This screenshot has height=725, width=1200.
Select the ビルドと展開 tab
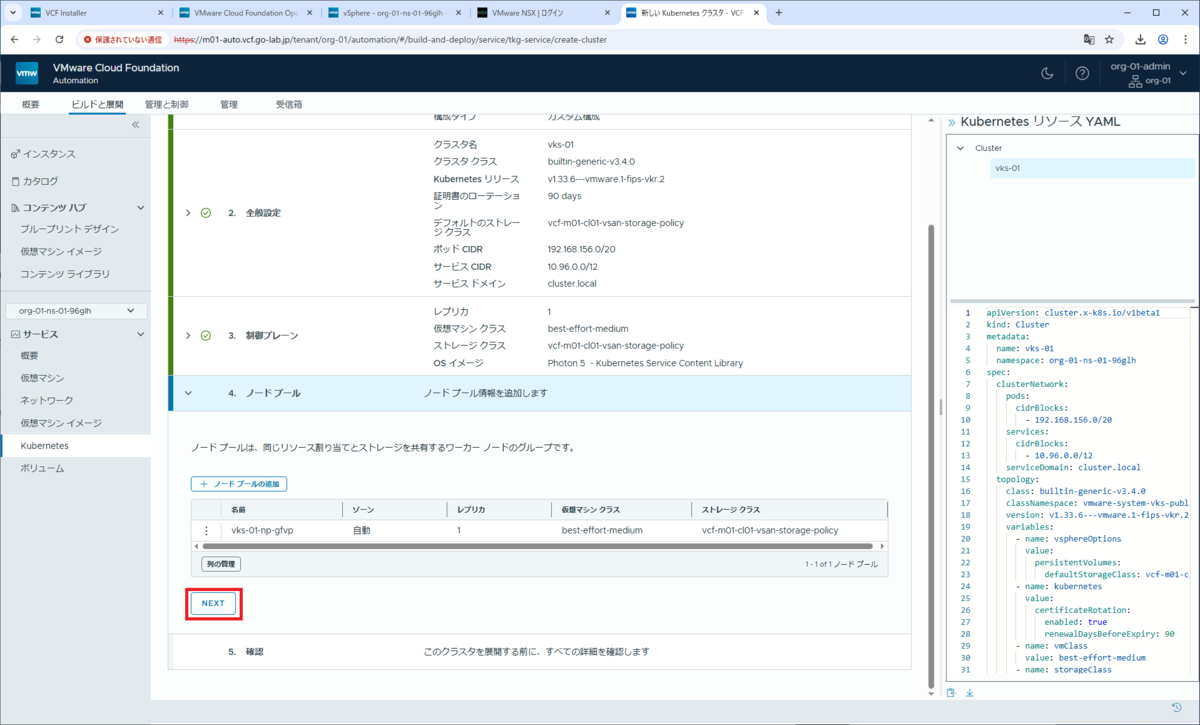[x=97, y=104]
